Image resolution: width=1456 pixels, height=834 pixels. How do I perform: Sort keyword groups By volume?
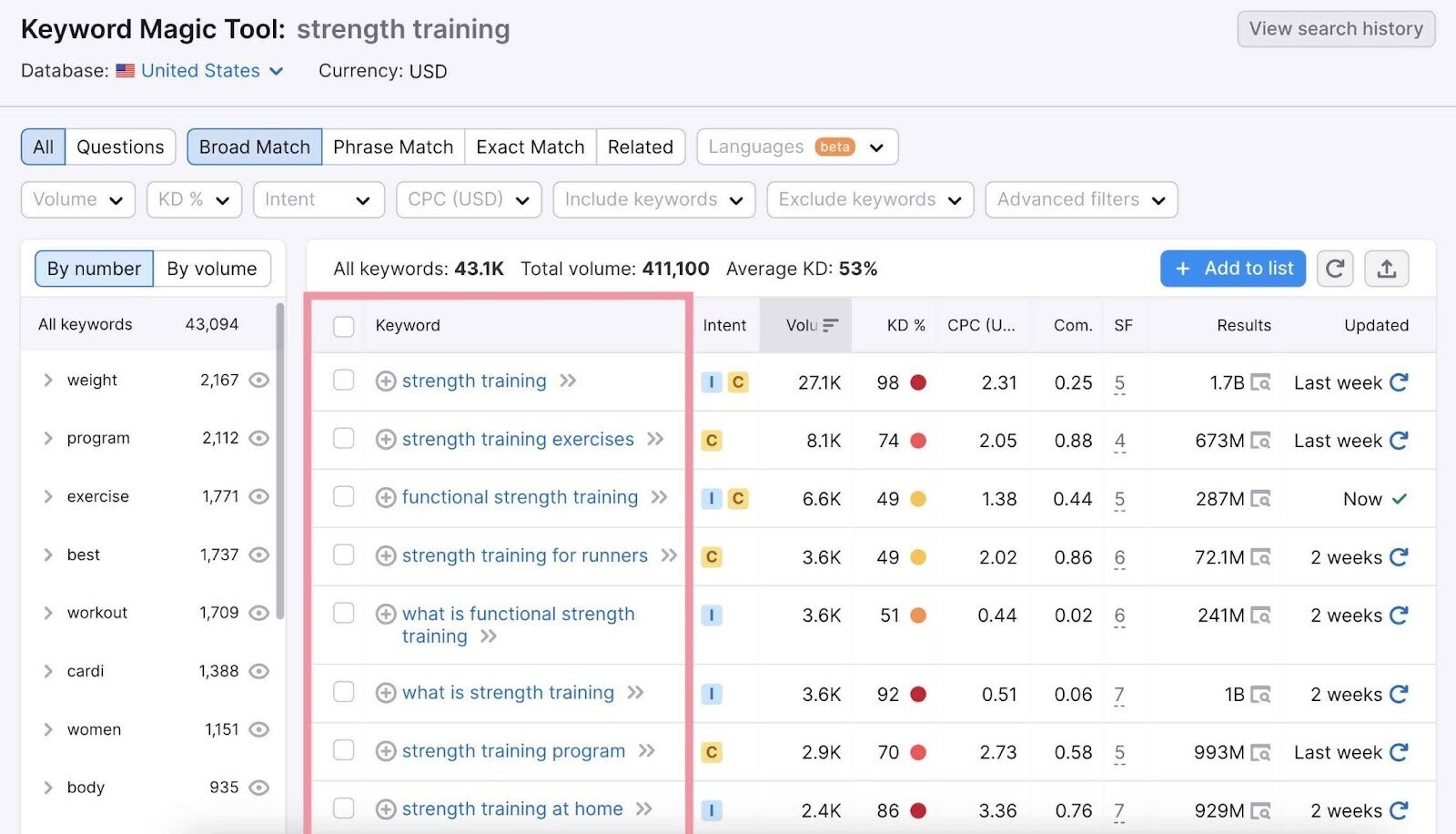(212, 269)
